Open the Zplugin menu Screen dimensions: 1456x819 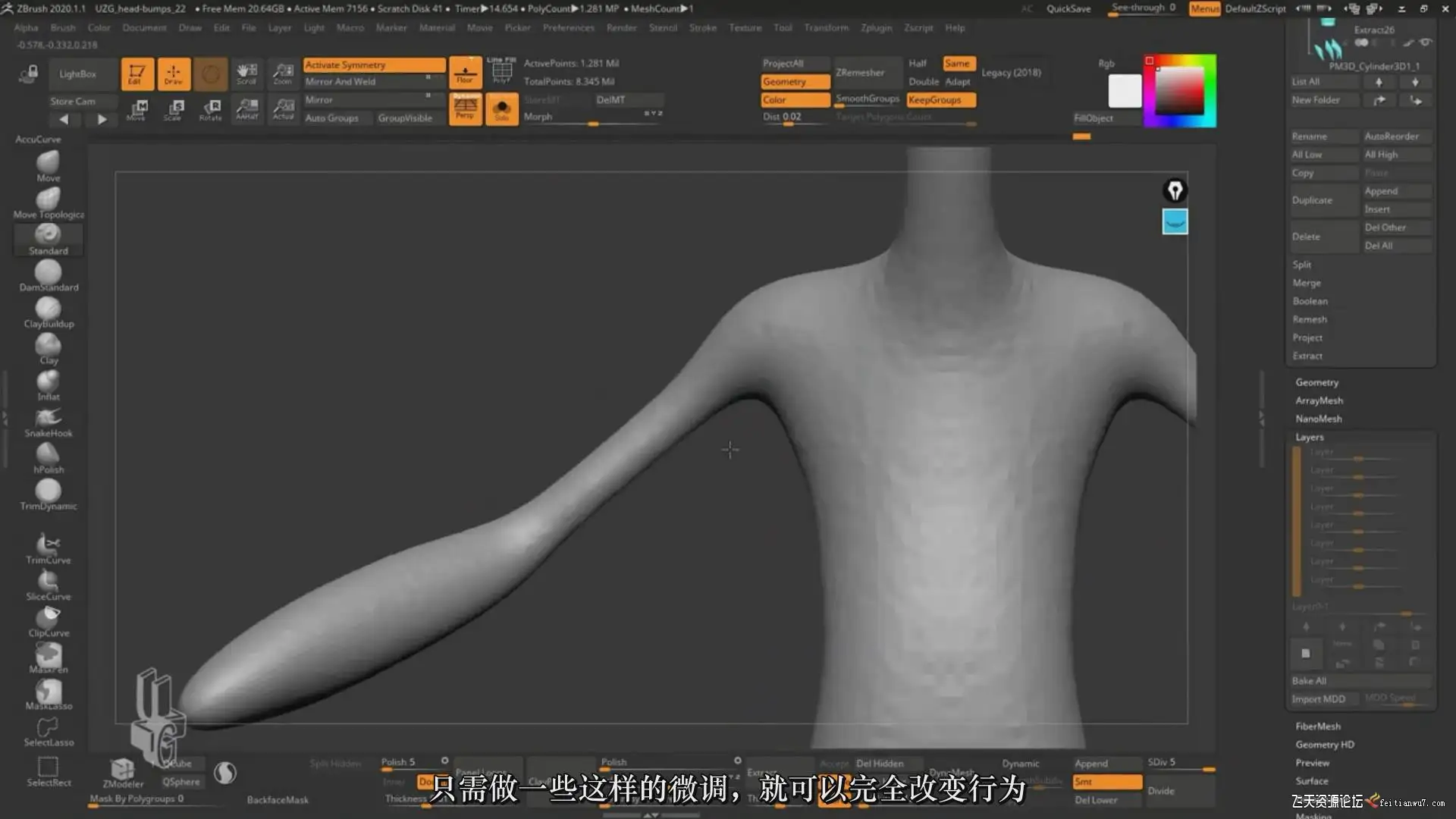(x=876, y=28)
